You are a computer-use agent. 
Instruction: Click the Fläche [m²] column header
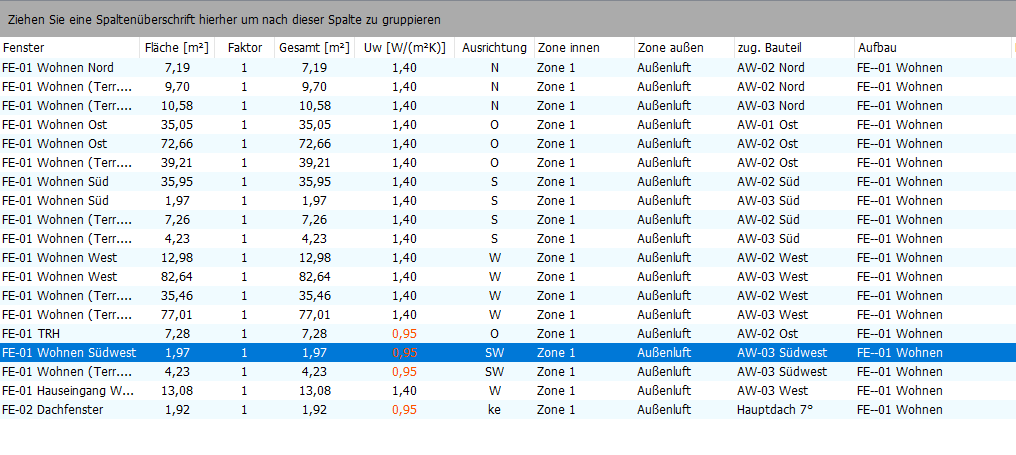tap(175, 48)
